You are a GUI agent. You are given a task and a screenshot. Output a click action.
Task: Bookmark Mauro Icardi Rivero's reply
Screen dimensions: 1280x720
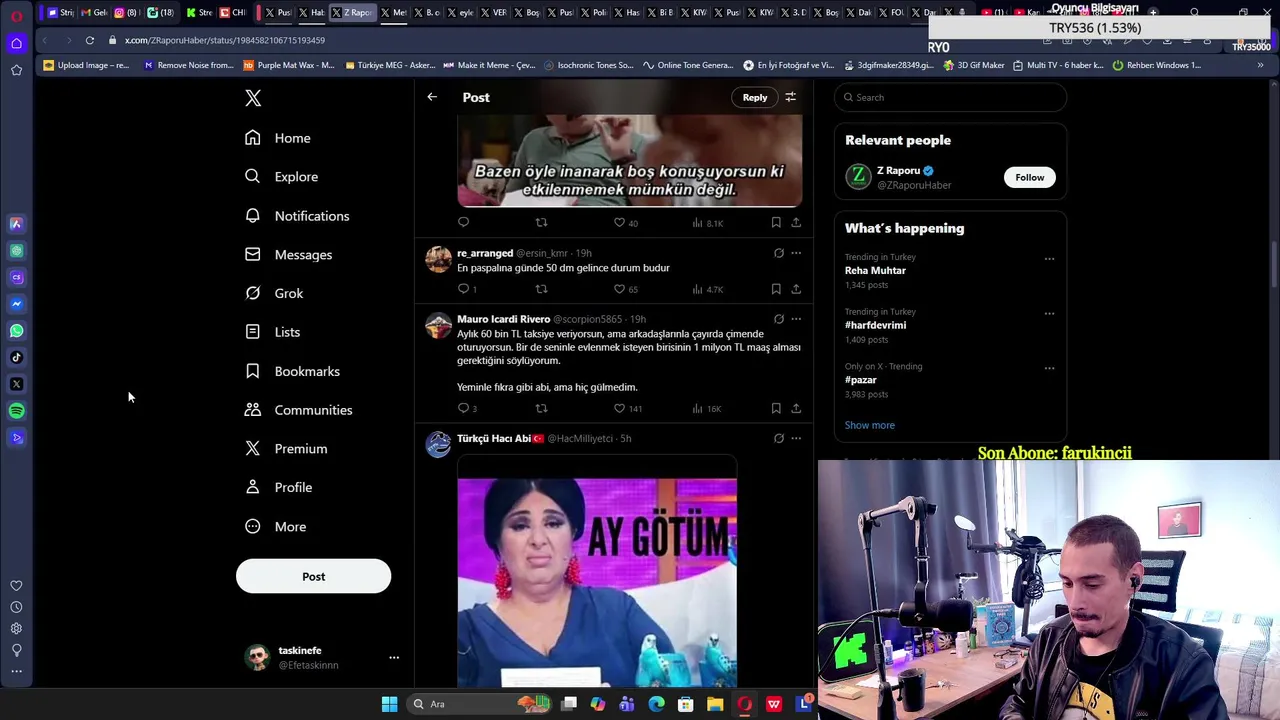pyautogui.click(x=776, y=408)
